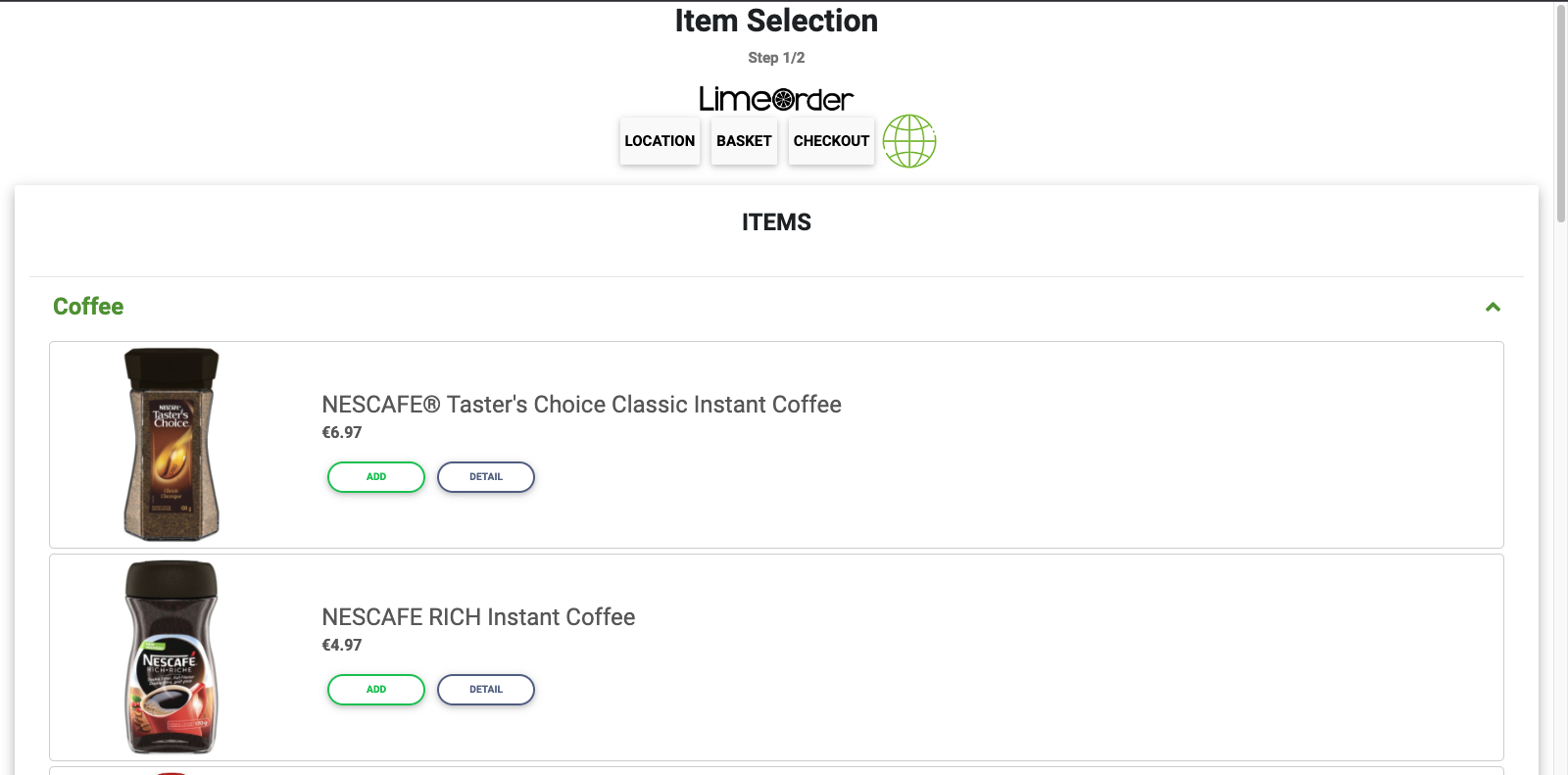This screenshot has height=775, width=1568.
Task: Add Taster's Choice Classic Instant Coffee
Action: [x=375, y=477]
